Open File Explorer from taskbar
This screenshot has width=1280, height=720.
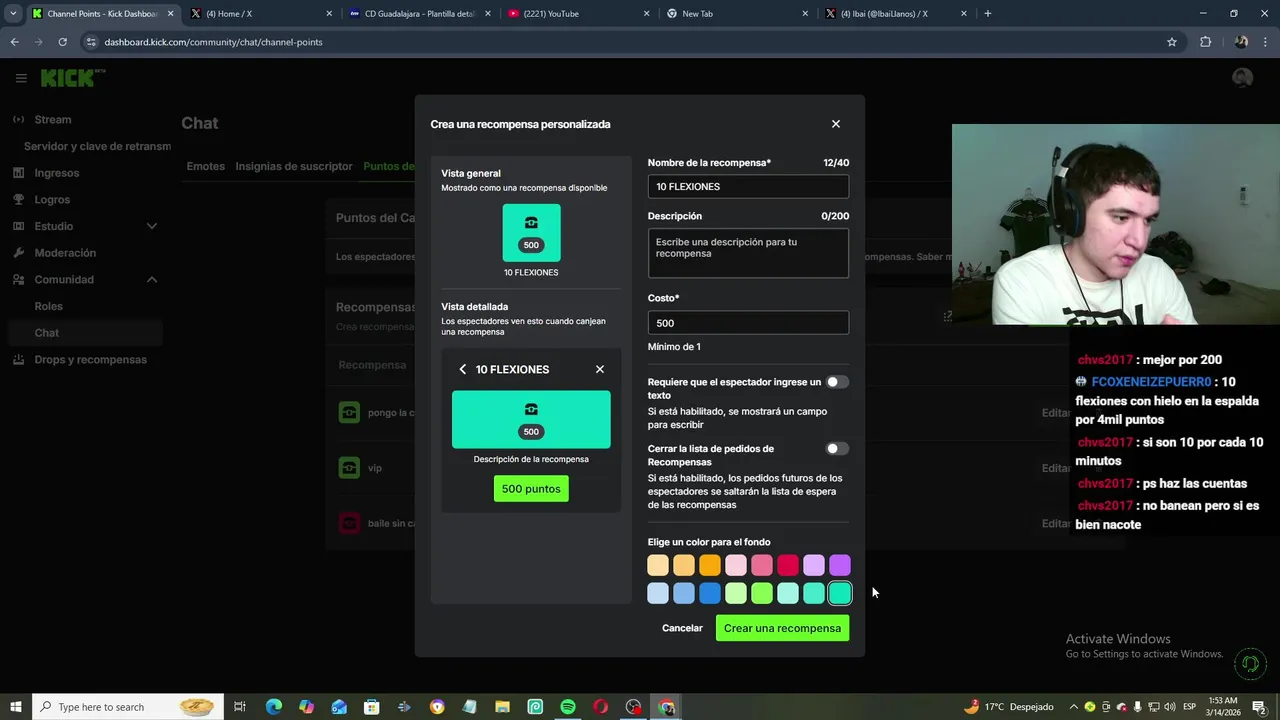[x=502, y=707]
